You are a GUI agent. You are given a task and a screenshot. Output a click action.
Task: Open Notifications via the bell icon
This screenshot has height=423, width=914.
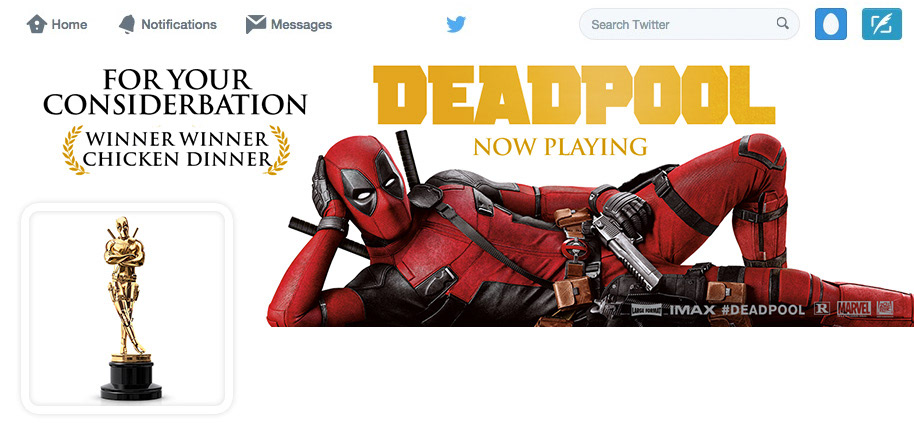tap(127, 24)
